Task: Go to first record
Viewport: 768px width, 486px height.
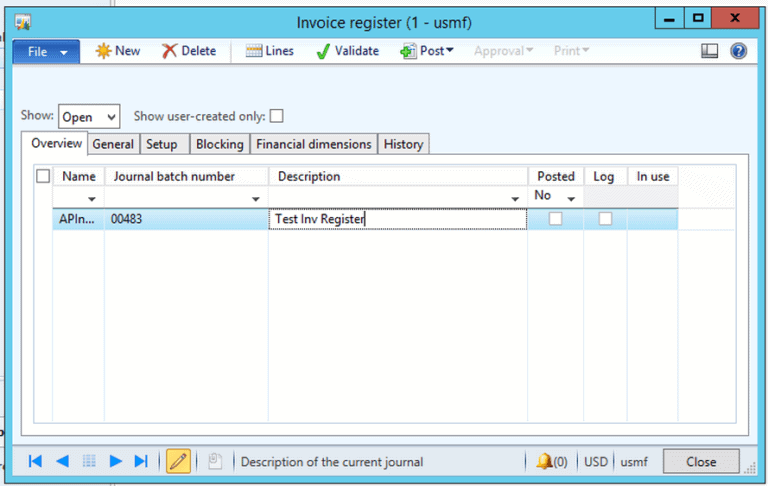Action: coord(35,461)
